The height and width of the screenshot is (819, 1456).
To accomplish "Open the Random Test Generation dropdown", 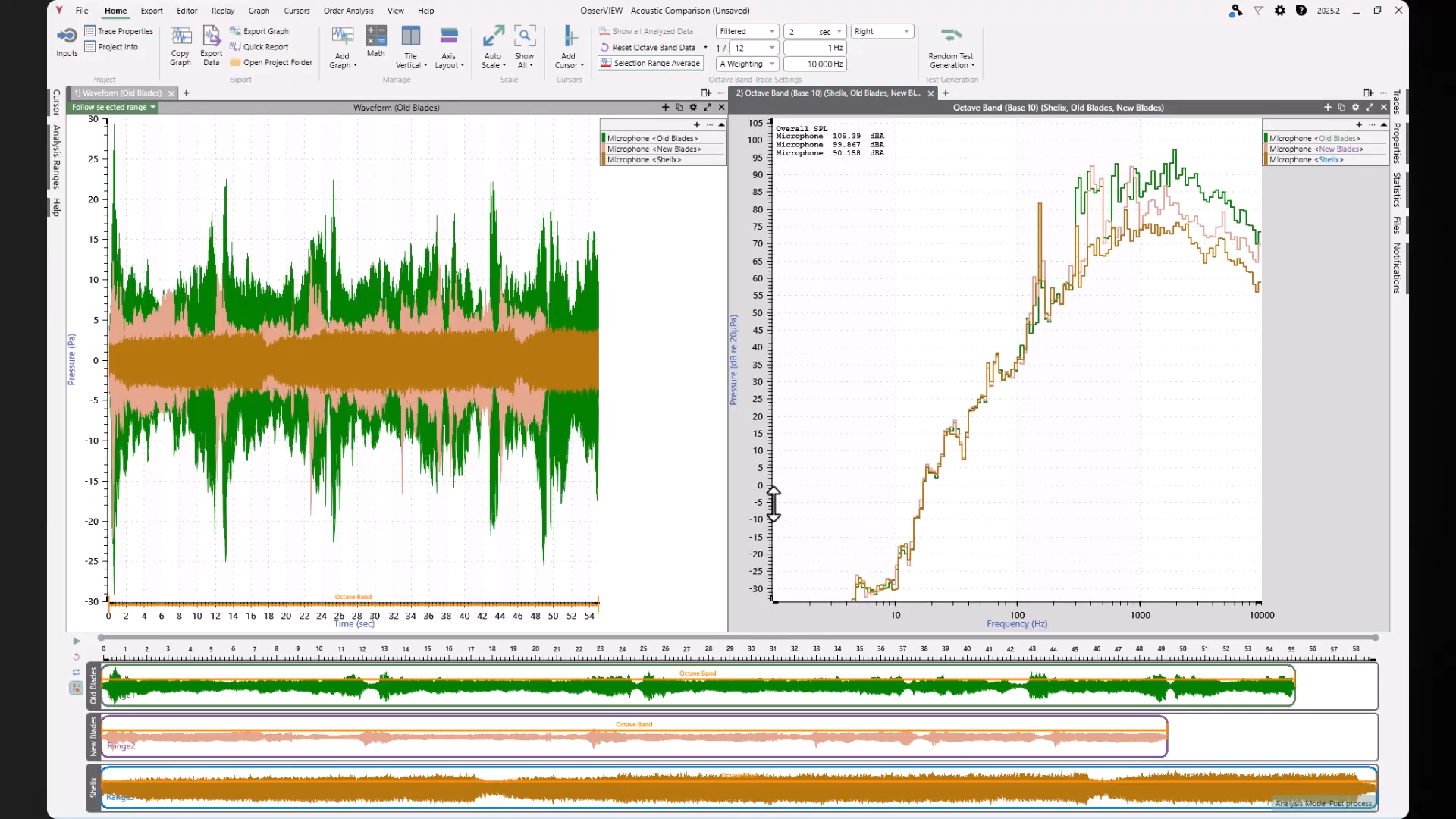I will click(x=951, y=49).
